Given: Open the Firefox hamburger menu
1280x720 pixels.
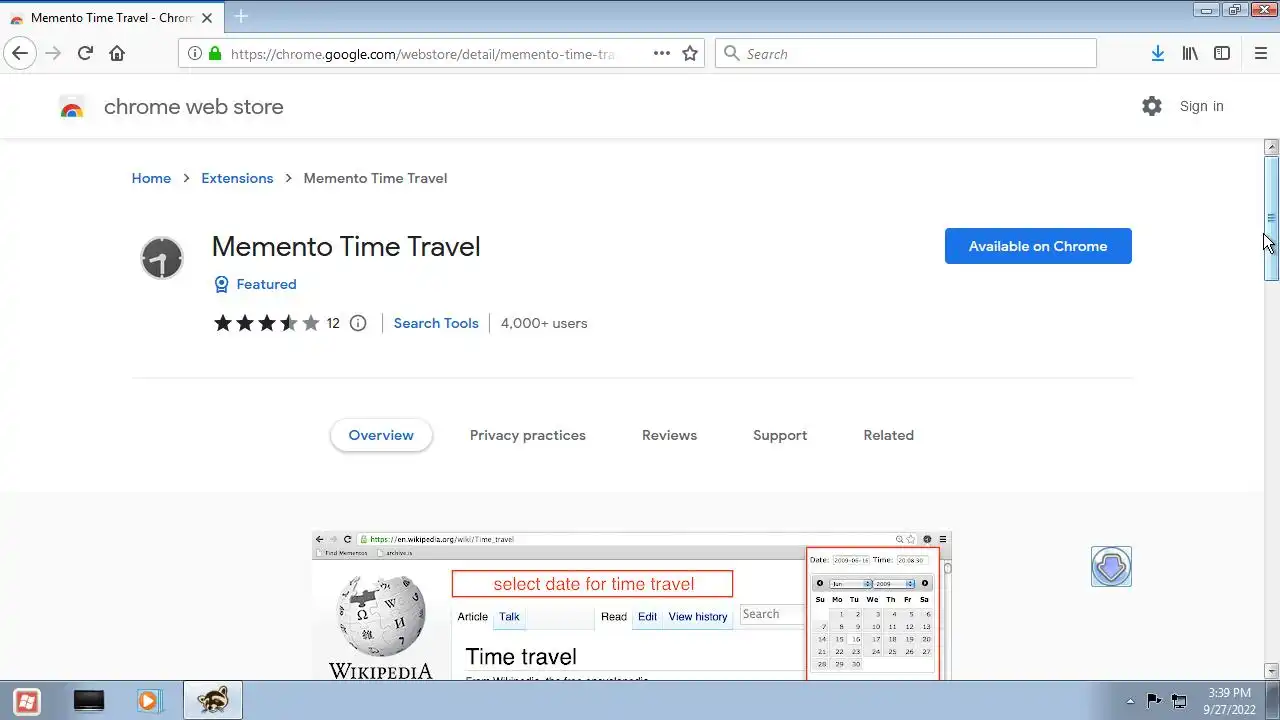Looking at the screenshot, I should (x=1260, y=54).
